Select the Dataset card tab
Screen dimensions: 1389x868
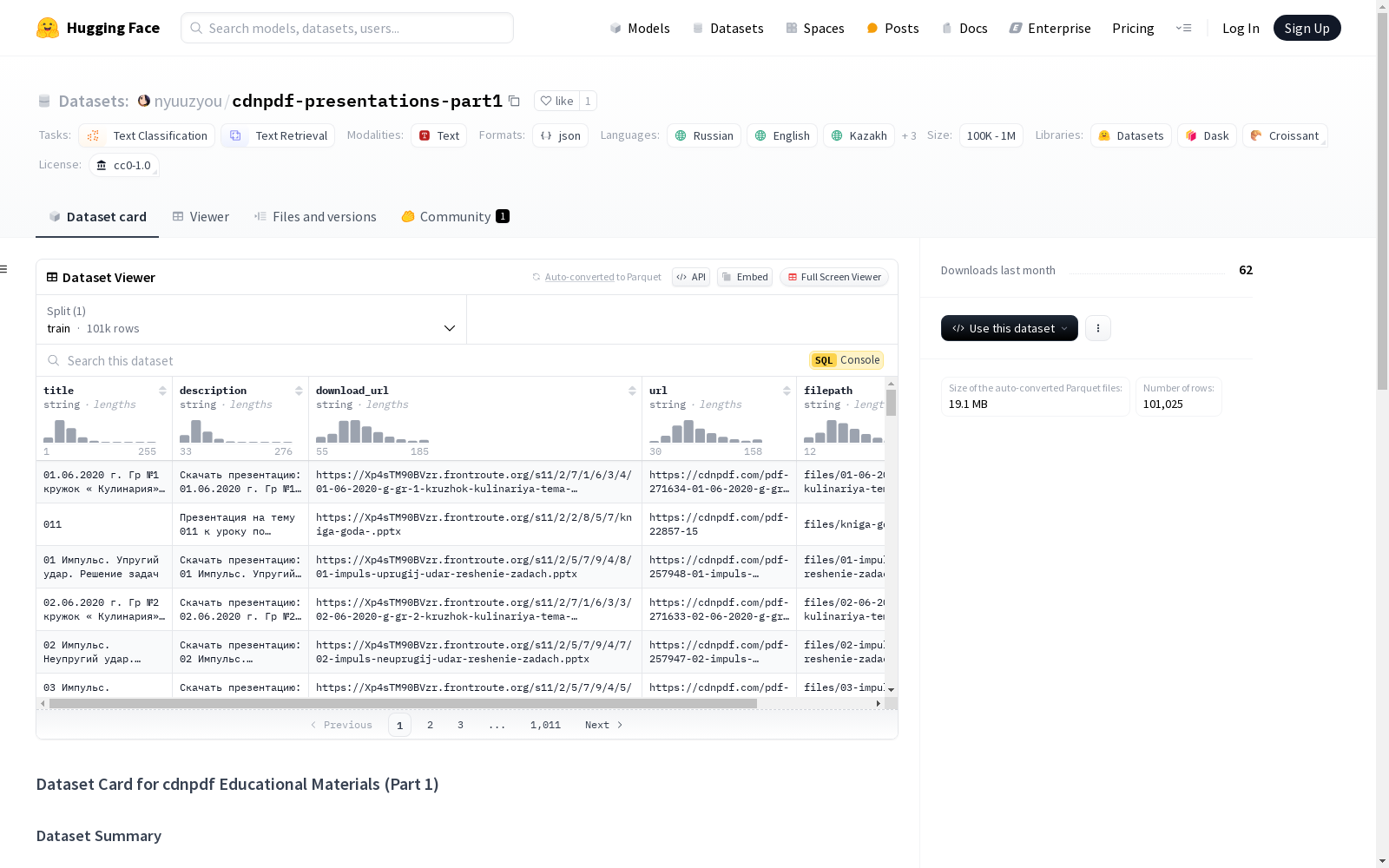click(x=97, y=216)
